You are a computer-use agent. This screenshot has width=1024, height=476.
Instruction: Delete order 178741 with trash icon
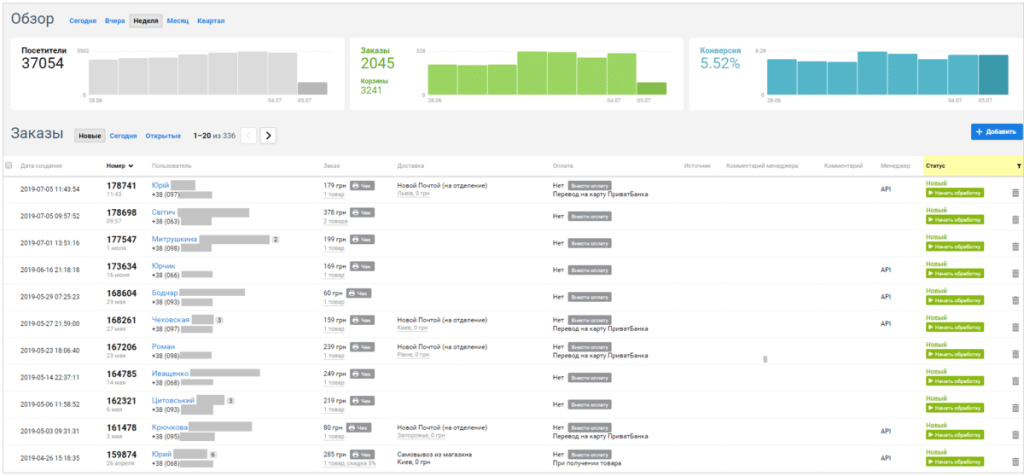pos(1016,193)
